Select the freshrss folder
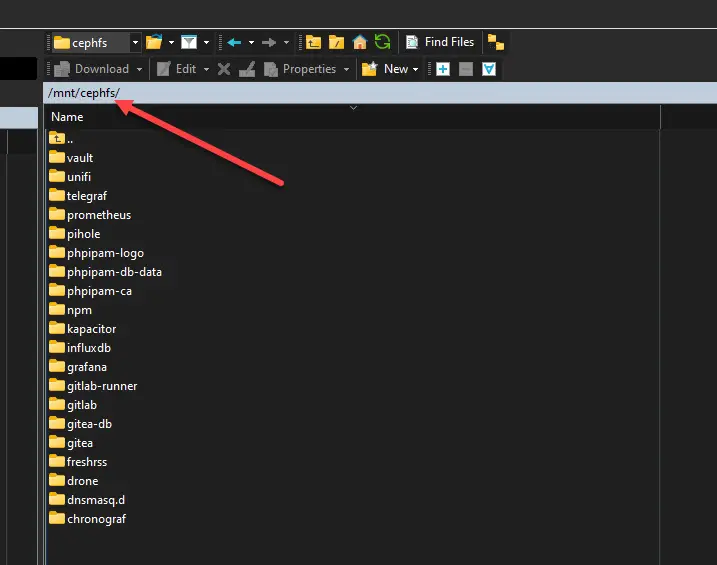Image resolution: width=717 pixels, height=565 pixels. 78,462
